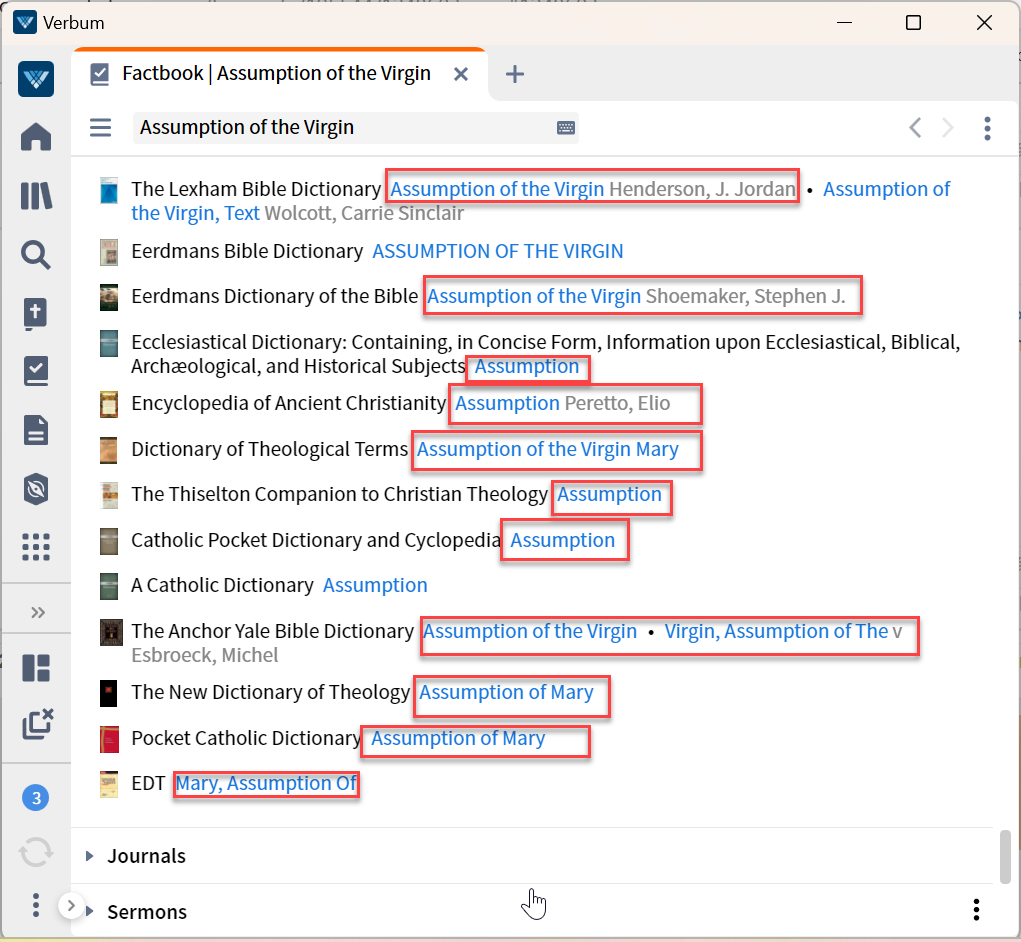The height and width of the screenshot is (942, 1021).
Task: Maximize the Verbum window
Action: point(914,23)
